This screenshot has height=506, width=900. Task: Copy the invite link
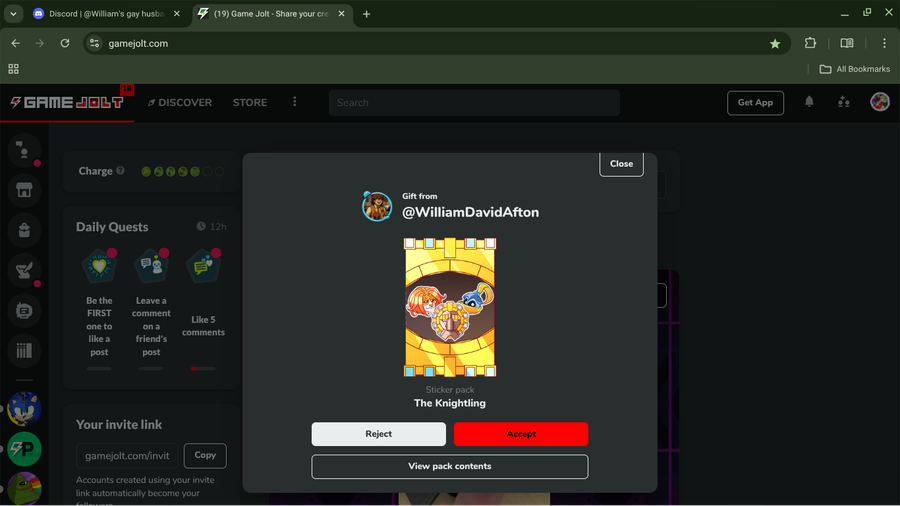205,456
